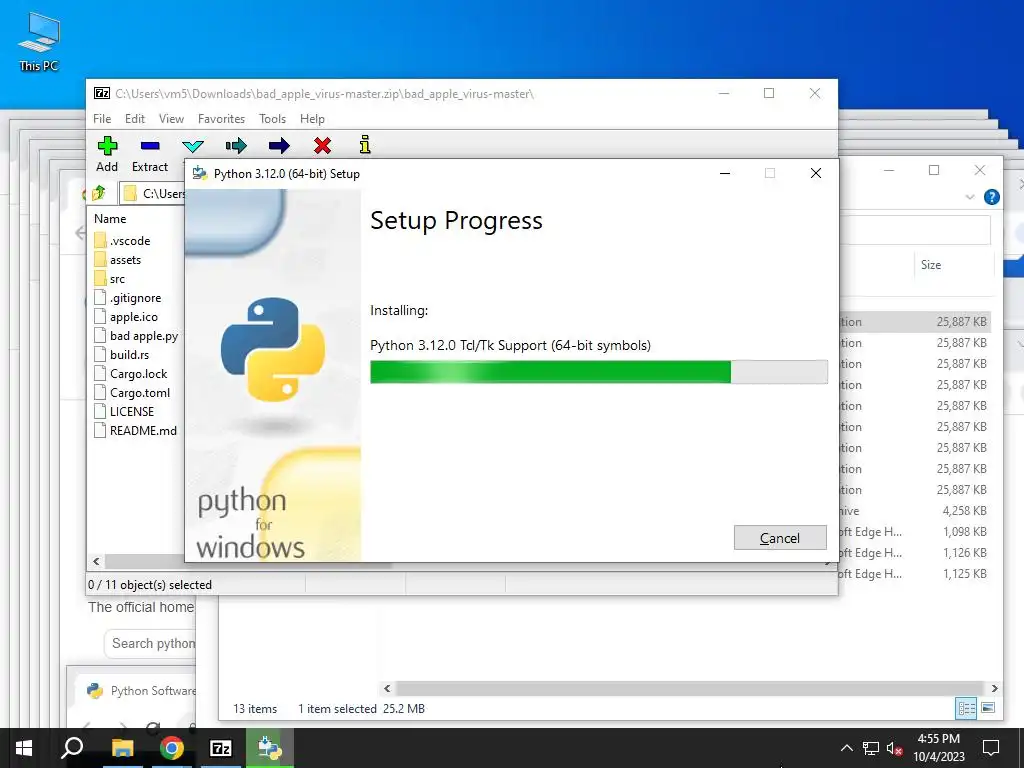Image resolution: width=1024 pixels, height=768 pixels.
Task: Open the This PC desktop icon
Action: [39, 42]
